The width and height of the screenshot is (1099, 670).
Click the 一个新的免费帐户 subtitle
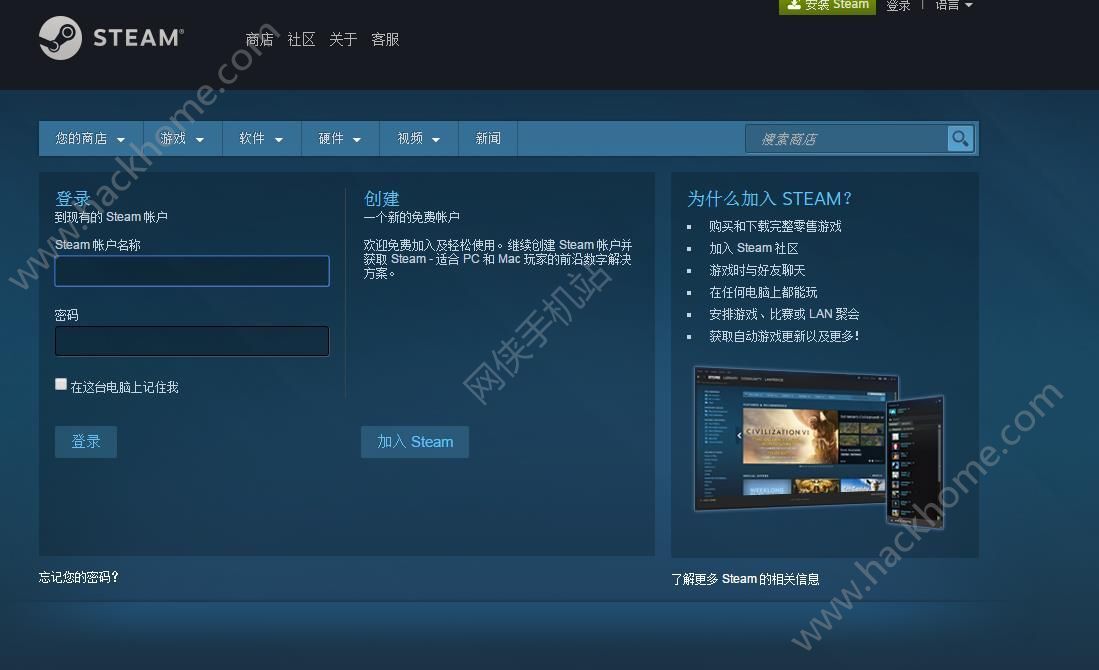411,217
